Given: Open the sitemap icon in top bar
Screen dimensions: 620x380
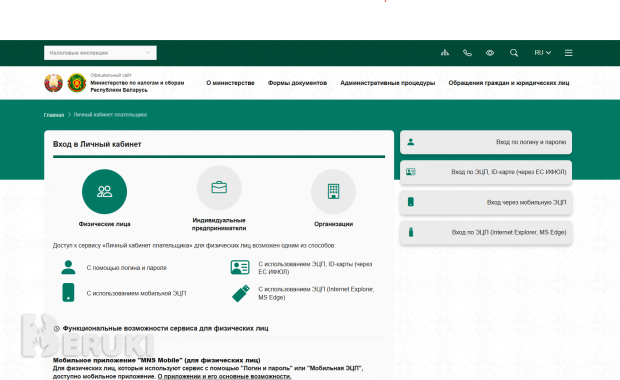Looking at the screenshot, I should coord(445,53).
